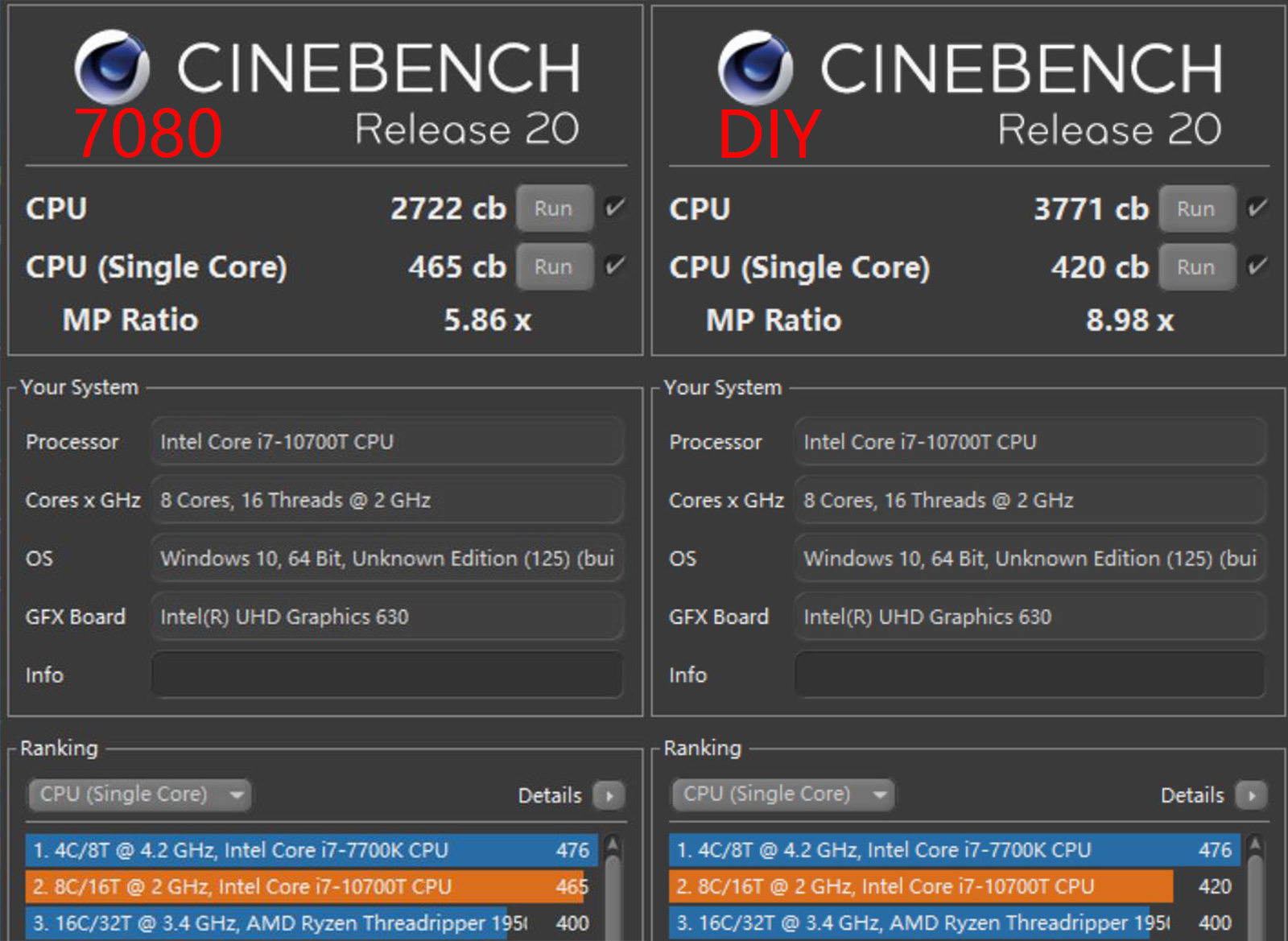Toggle the Single Core checkbox in the 7080 panel
1288x941 pixels.
pos(615,266)
